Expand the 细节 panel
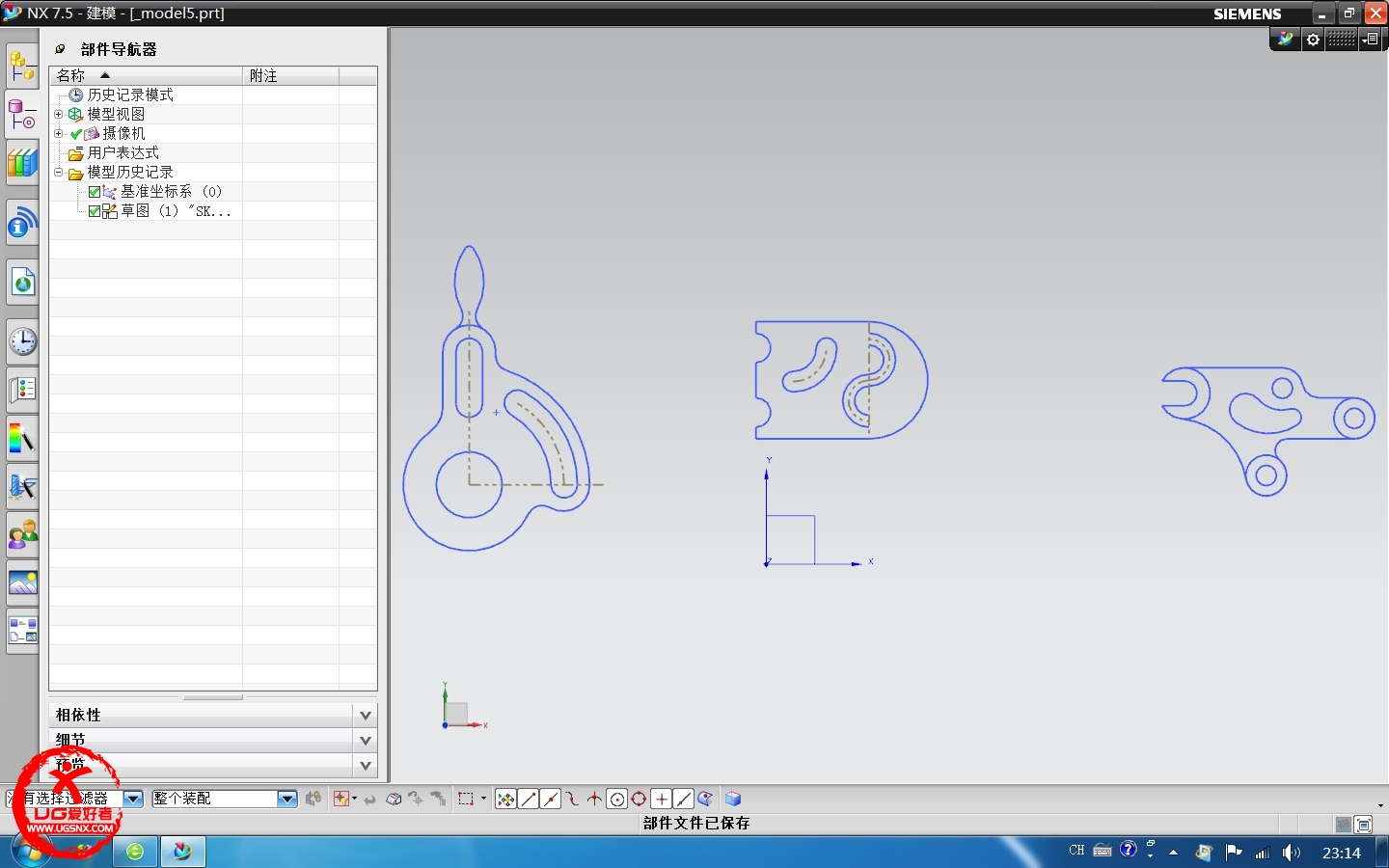 pos(366,741)
